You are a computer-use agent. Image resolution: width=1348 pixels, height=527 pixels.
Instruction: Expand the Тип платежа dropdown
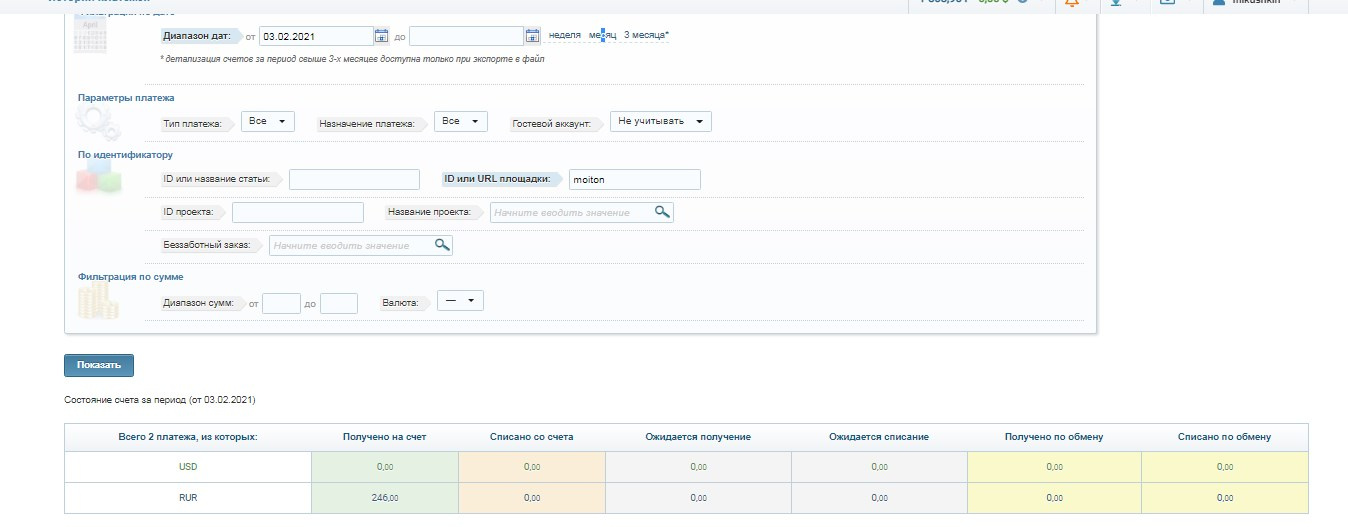(268, 121)
